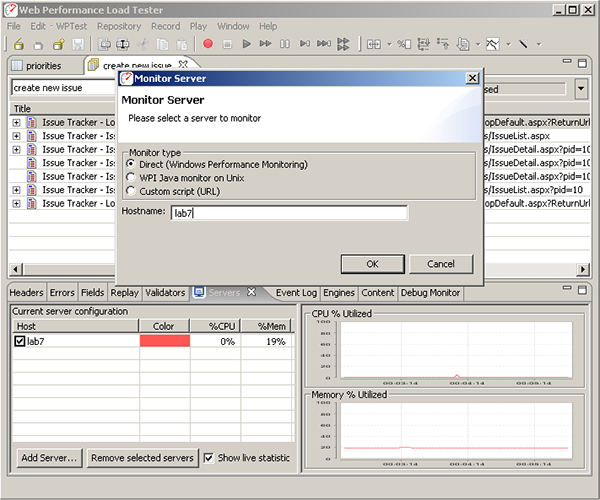Click Cancel in Monitor Server dialog

tap(441, 264)
